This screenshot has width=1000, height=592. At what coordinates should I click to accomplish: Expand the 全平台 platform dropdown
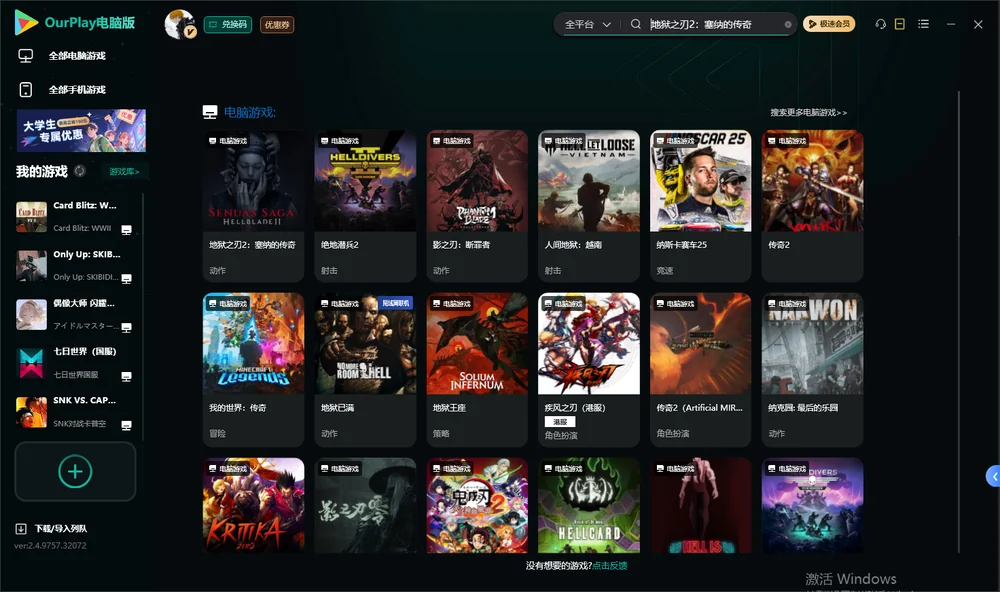(587, 24)
